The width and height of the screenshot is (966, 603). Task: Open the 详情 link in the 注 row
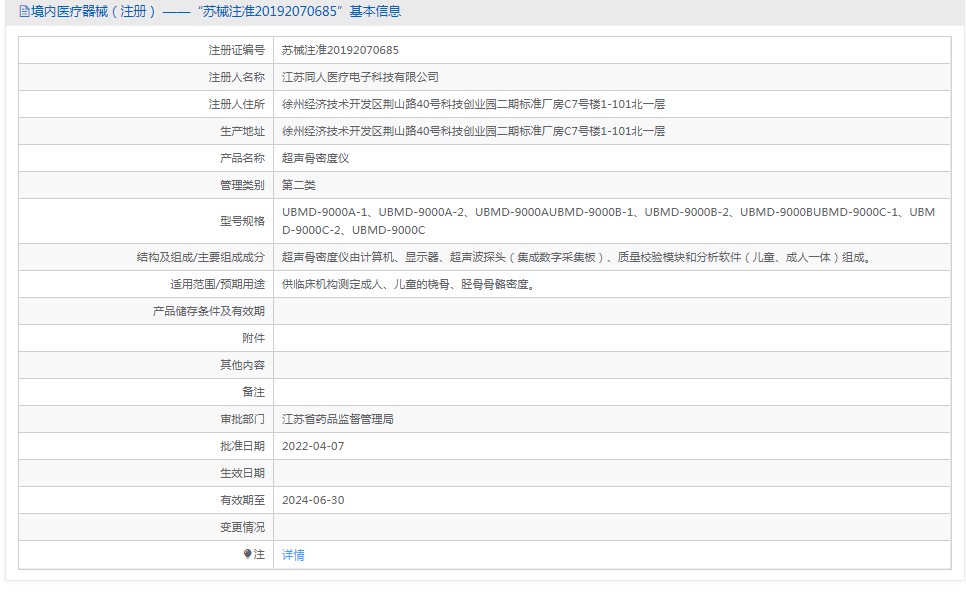293,555
